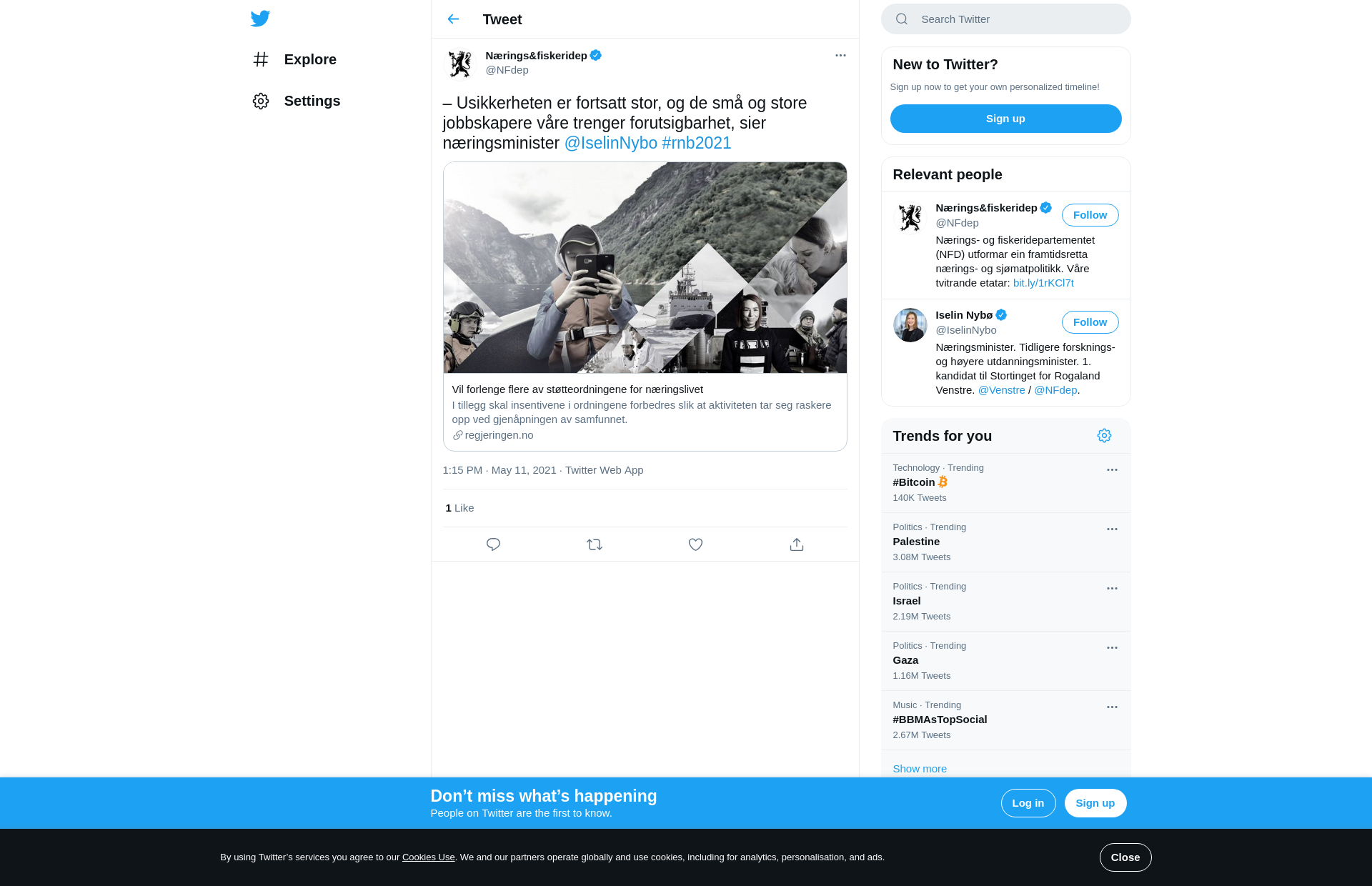Image resolution: width=1372 pixels, height=886 pixels.
Task: Open the #rnb2021 hashtag link
Action: (697, 143)
